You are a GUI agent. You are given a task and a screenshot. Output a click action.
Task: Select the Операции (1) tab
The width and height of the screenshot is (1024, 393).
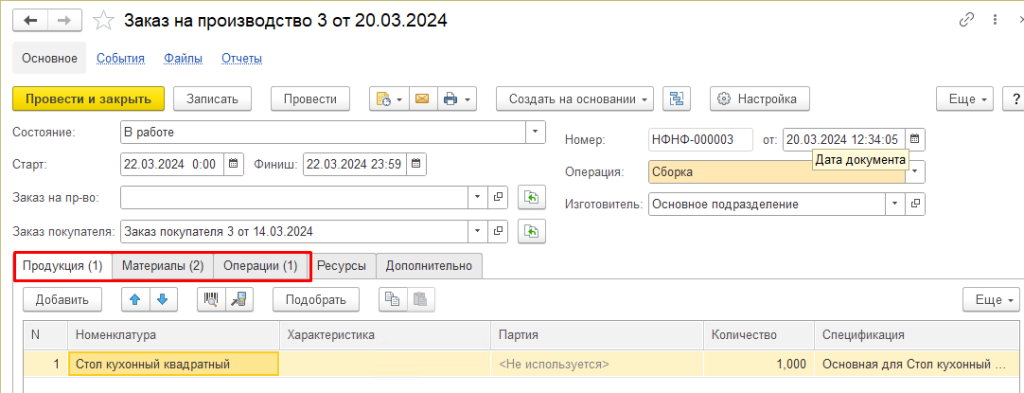tap(261, 266)
